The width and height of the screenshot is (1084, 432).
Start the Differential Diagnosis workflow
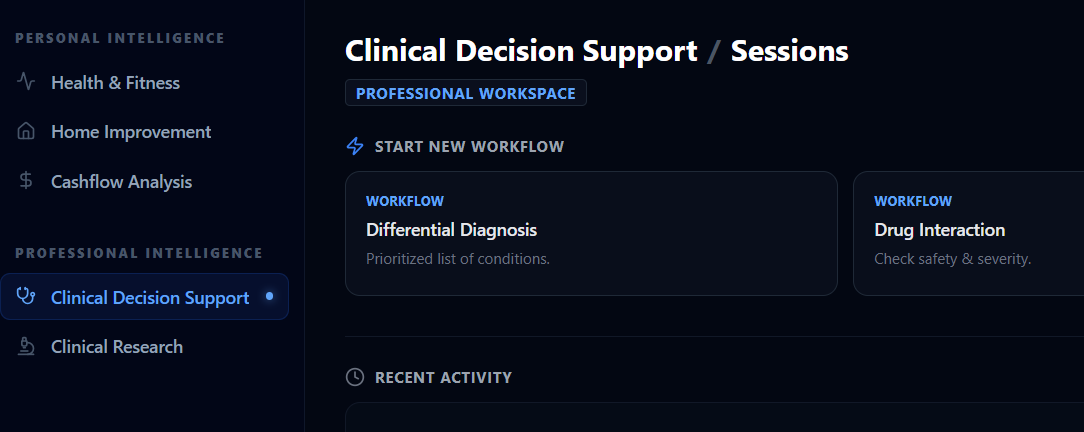click(590, 233)
